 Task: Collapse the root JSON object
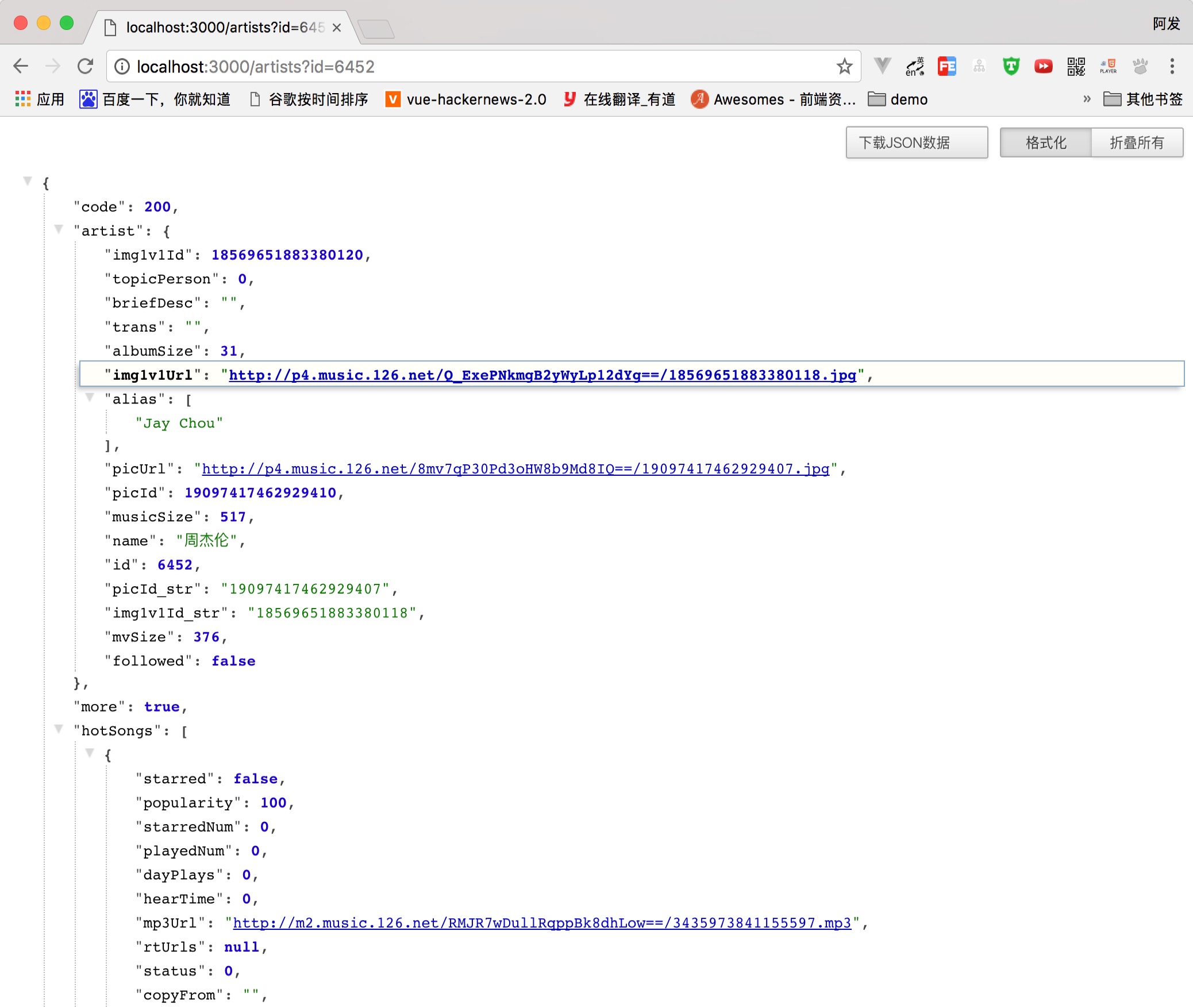pyautogui.click(x=27, y=181)
